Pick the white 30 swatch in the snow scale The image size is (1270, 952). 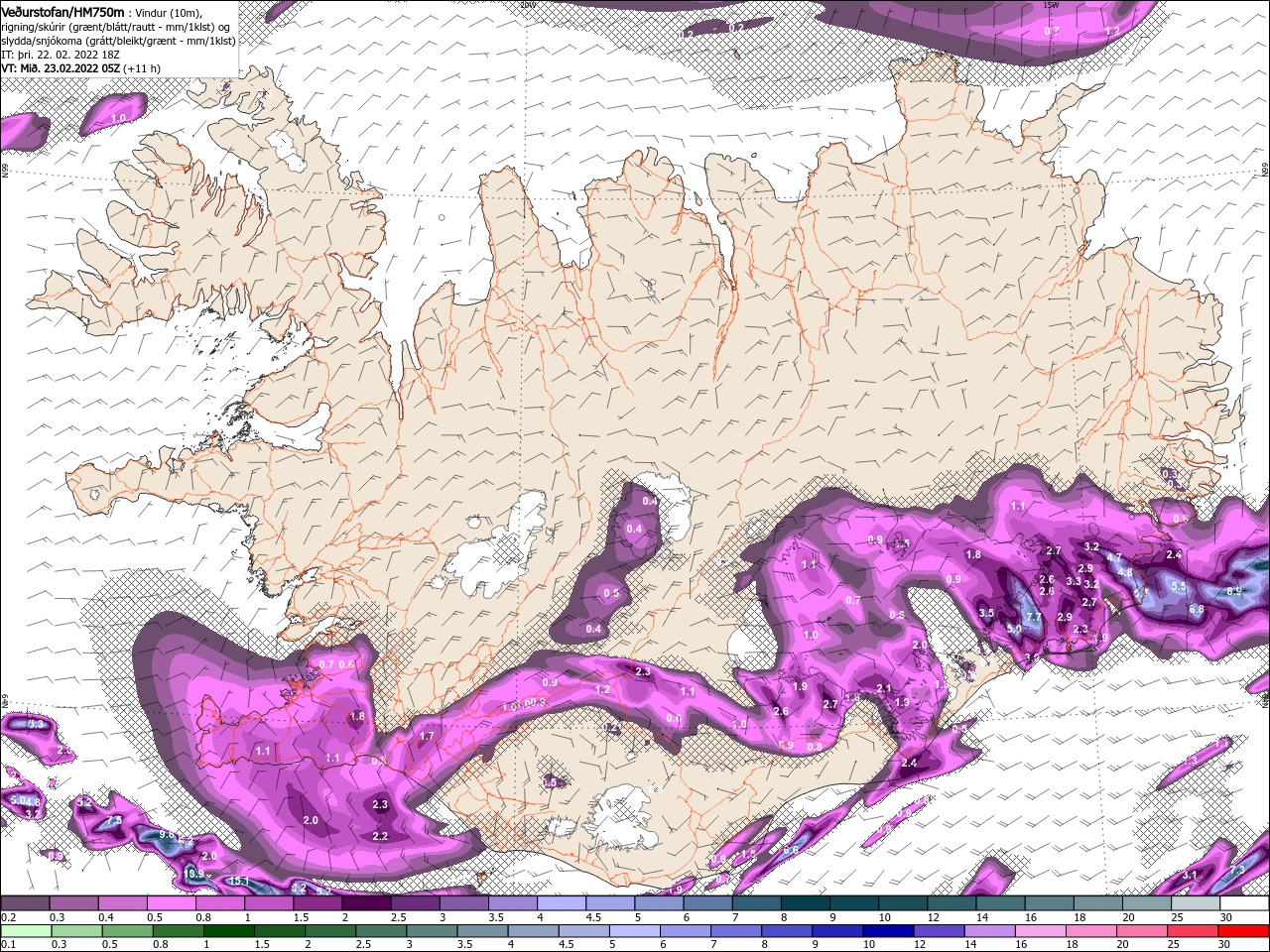[1244, 903]
